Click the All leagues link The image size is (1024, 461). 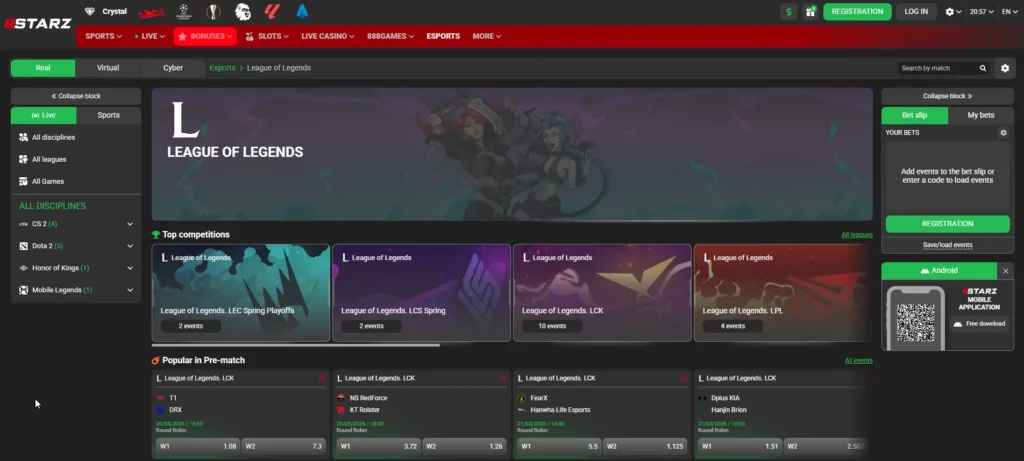[857, 235]
